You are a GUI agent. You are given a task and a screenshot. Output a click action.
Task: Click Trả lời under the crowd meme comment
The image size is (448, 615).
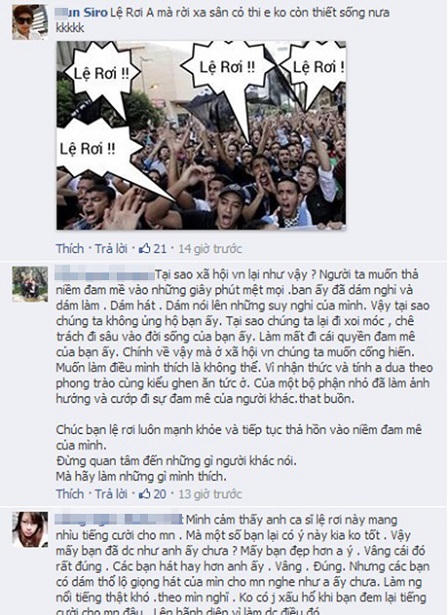(x=111, y=248)
